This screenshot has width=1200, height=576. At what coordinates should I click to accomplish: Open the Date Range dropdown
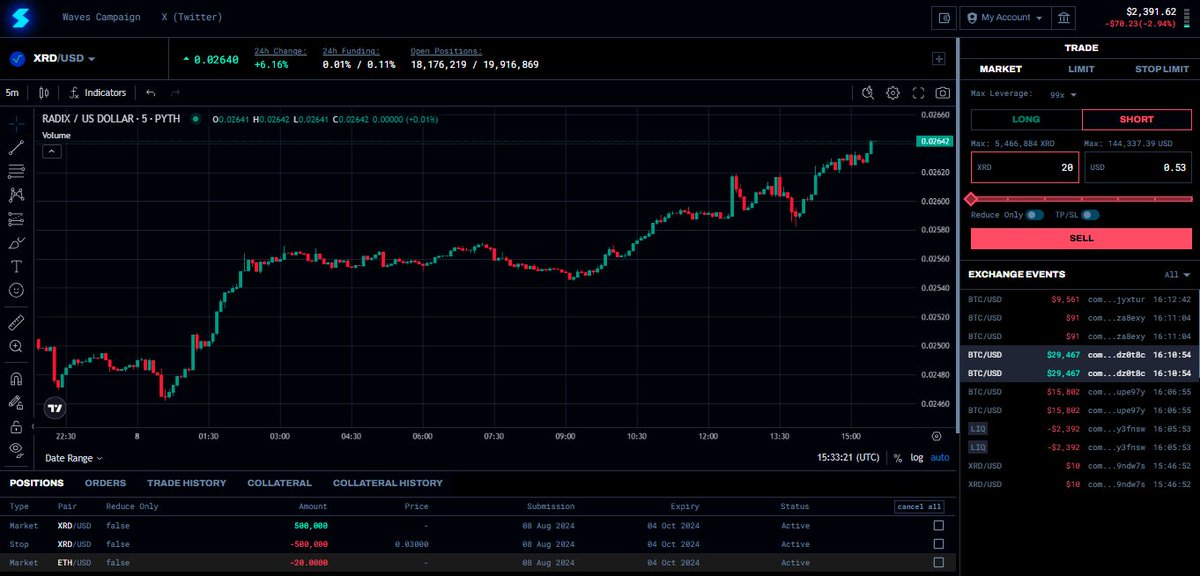coord(74,458)
